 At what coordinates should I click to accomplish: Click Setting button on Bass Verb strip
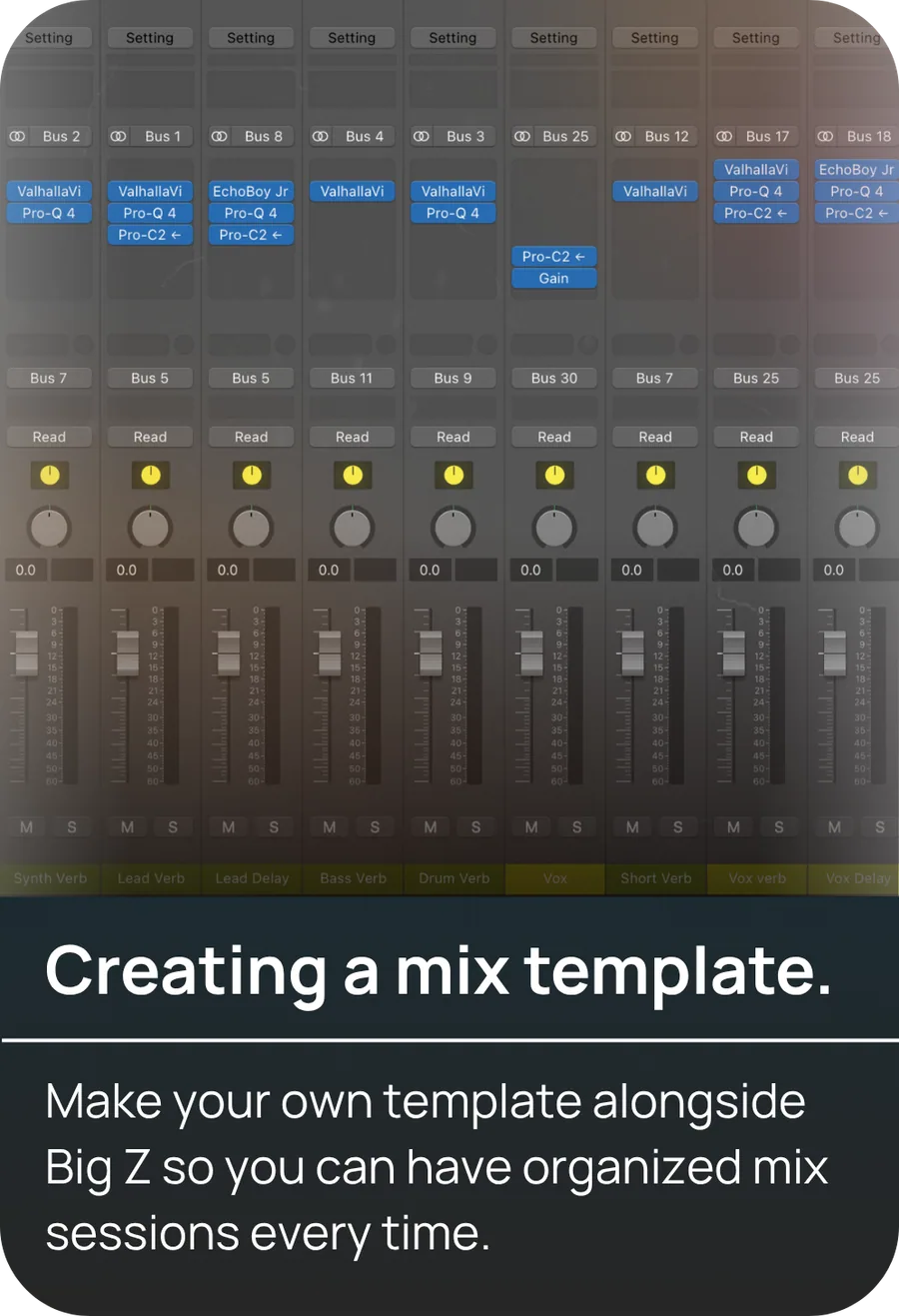tap(352, 38)
